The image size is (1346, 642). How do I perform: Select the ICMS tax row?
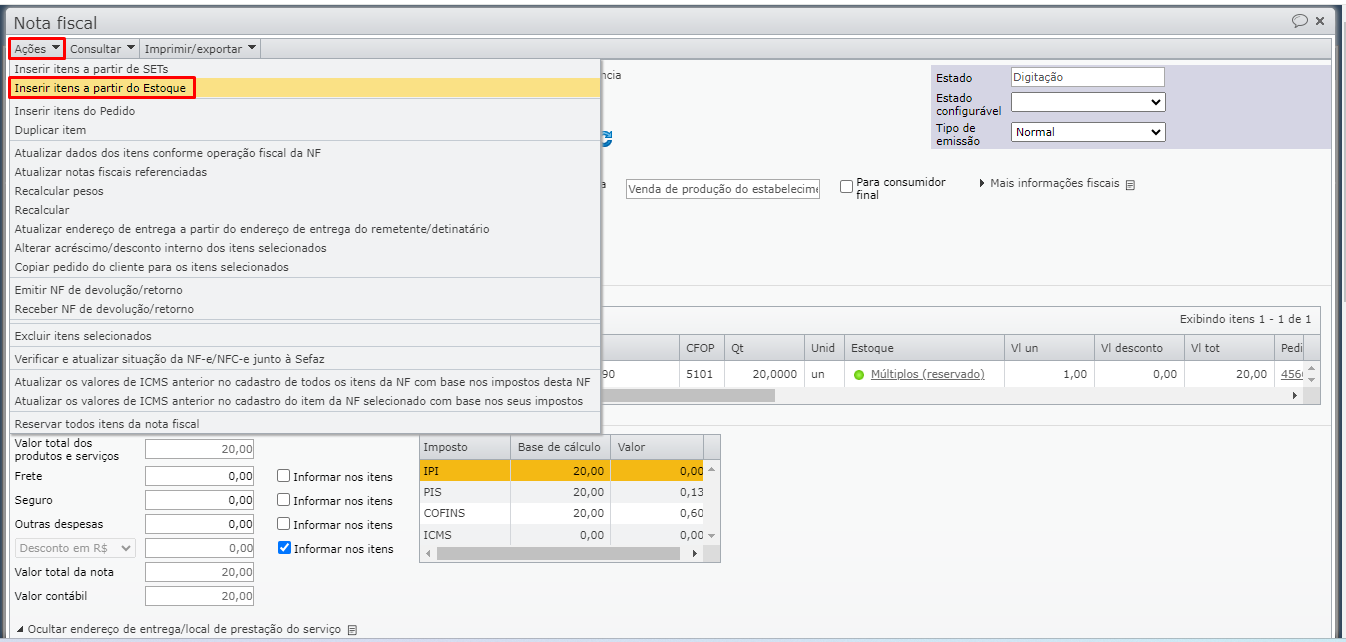tap(562, 535)
